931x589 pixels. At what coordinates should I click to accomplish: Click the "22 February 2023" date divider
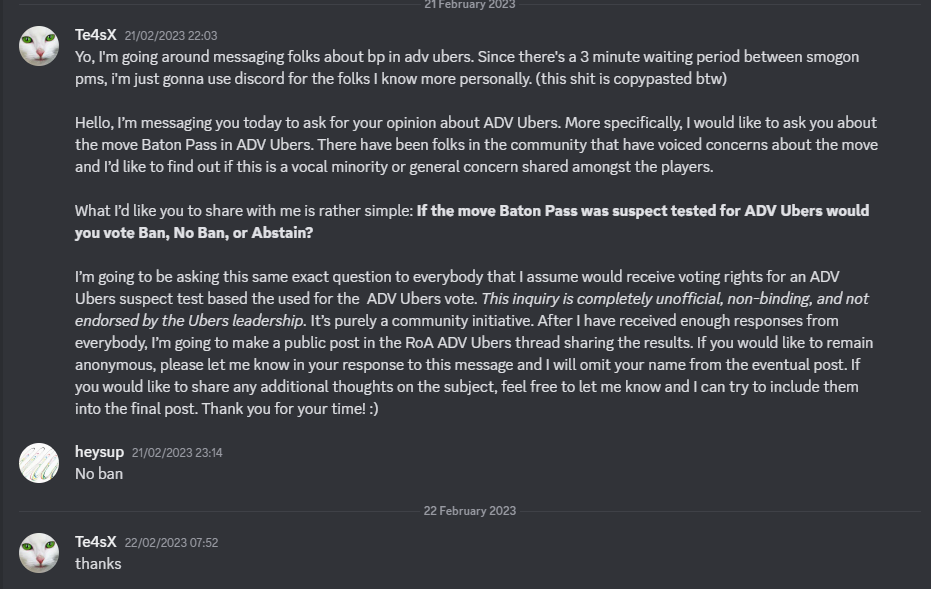click(x=470, y=510)
